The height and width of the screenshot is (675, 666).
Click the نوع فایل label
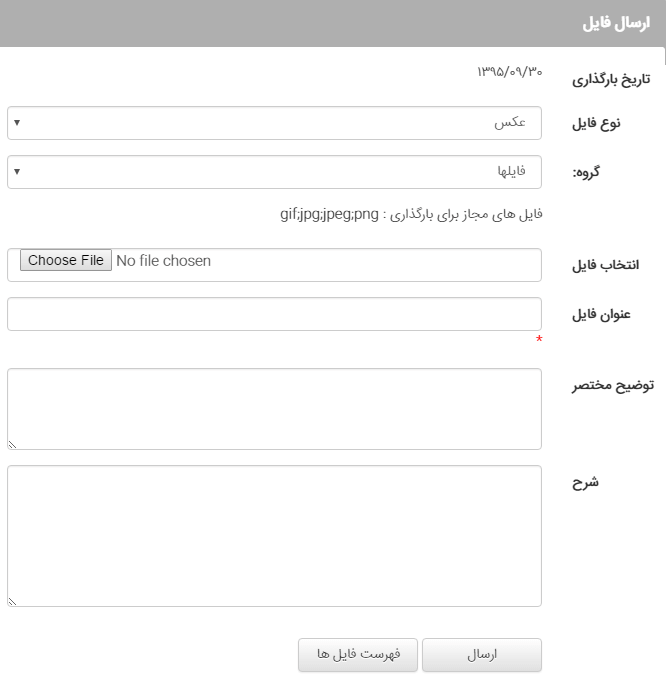tap(596, 124)
